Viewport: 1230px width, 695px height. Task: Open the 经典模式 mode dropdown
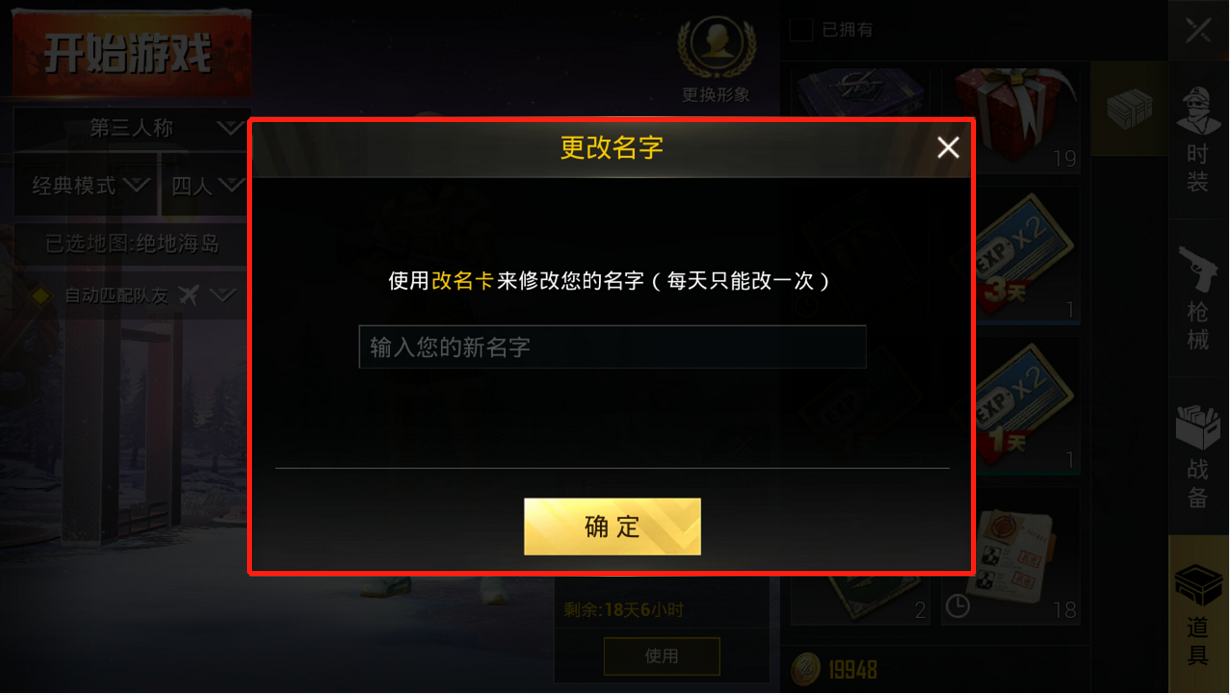pos(86,186)
